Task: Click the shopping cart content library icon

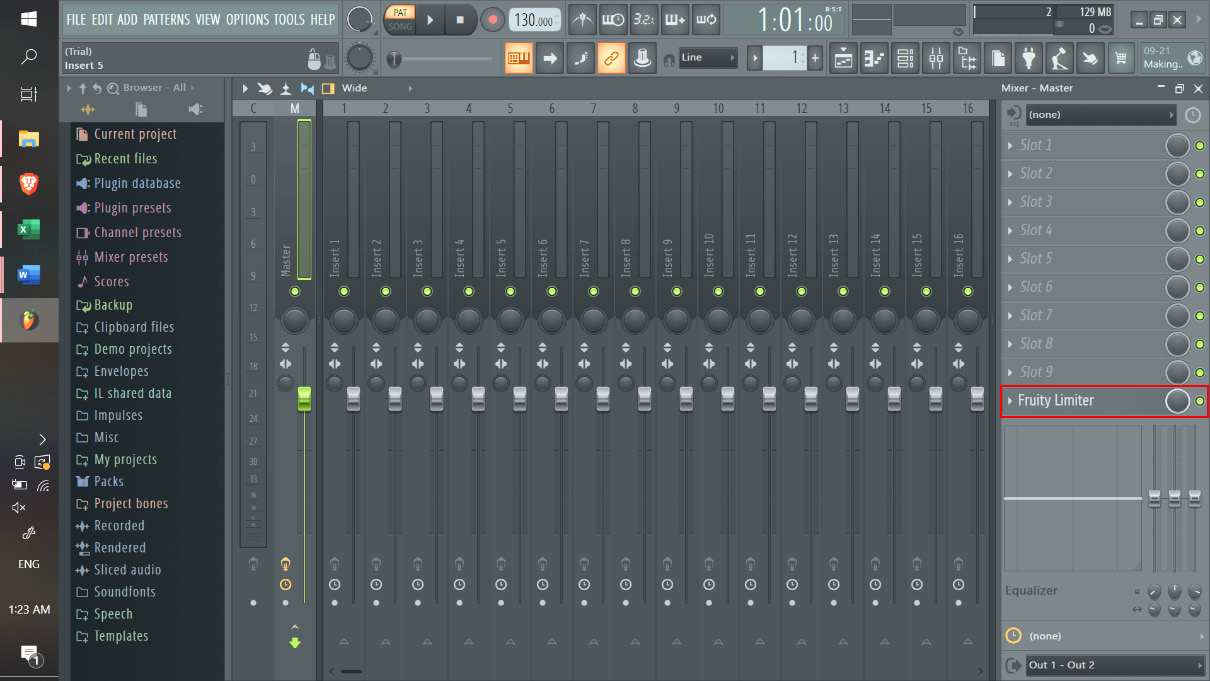Action: (1121, 59)
